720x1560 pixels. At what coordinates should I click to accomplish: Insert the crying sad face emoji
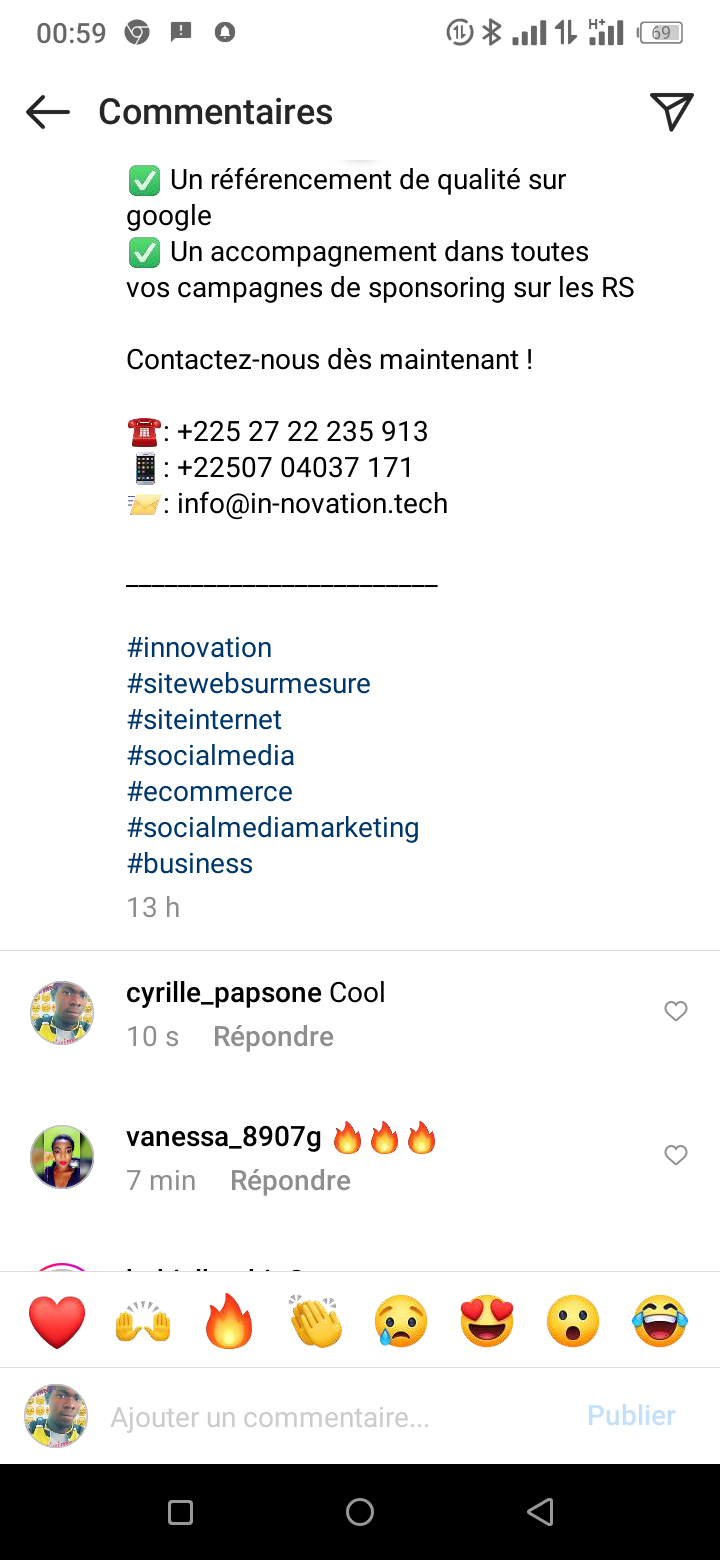point(401,1321)
